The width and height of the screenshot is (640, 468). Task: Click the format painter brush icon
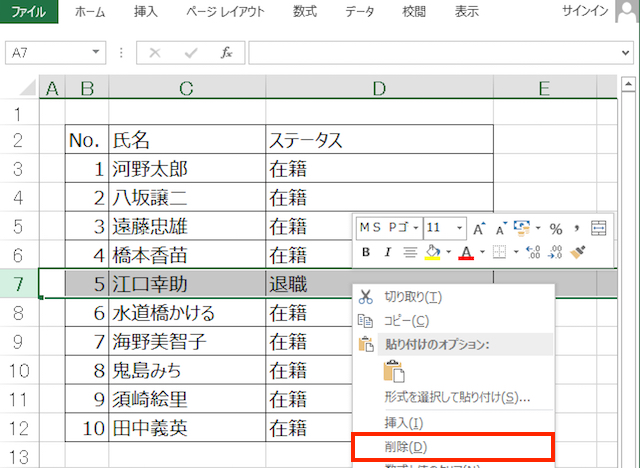point(577,252)
